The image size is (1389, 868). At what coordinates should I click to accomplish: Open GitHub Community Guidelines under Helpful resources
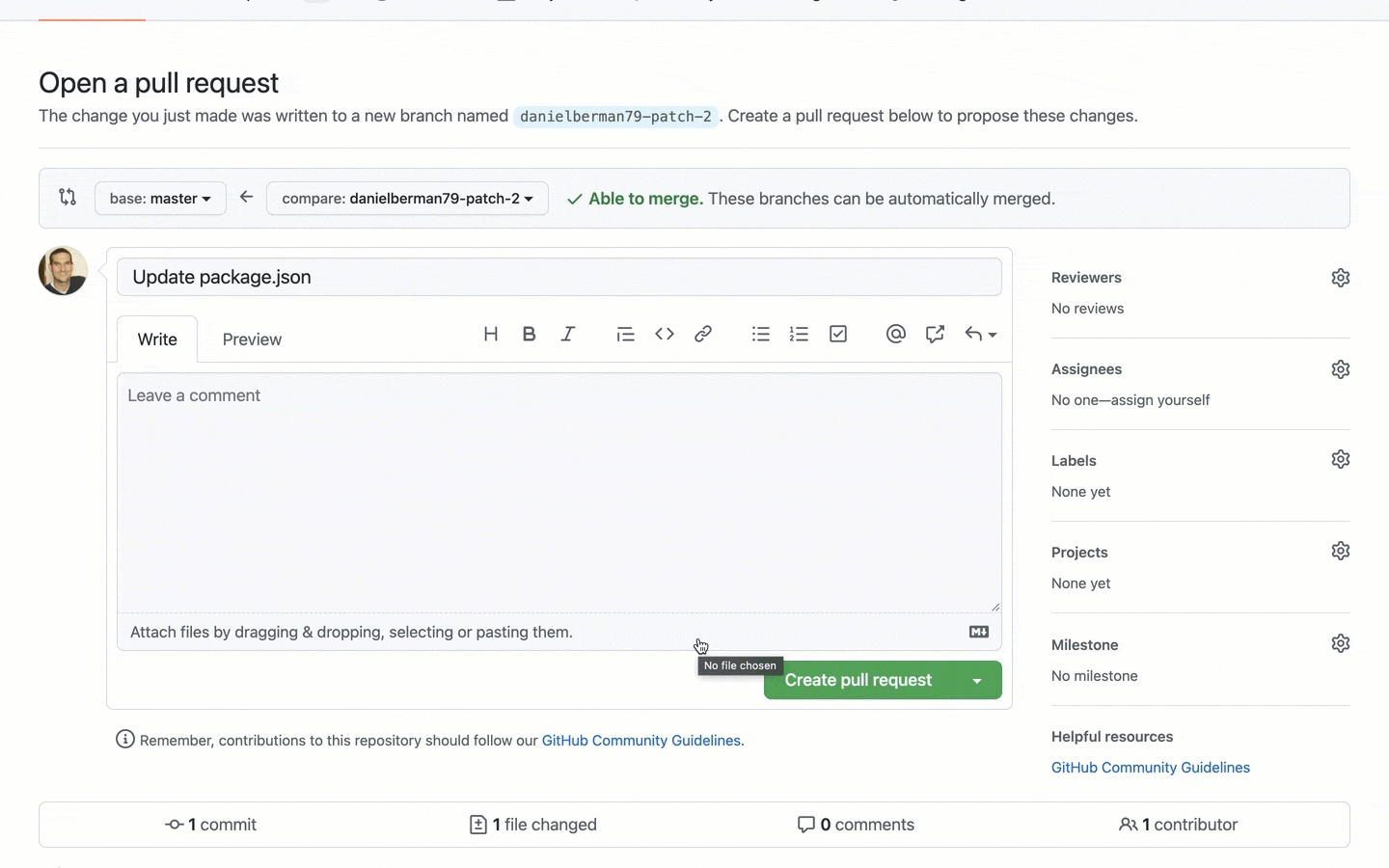(x=1151, y=768)
